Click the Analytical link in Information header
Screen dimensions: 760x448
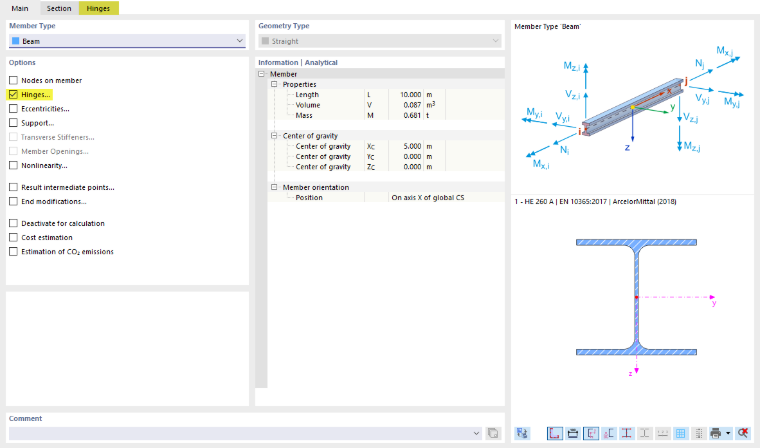[321, 63]
